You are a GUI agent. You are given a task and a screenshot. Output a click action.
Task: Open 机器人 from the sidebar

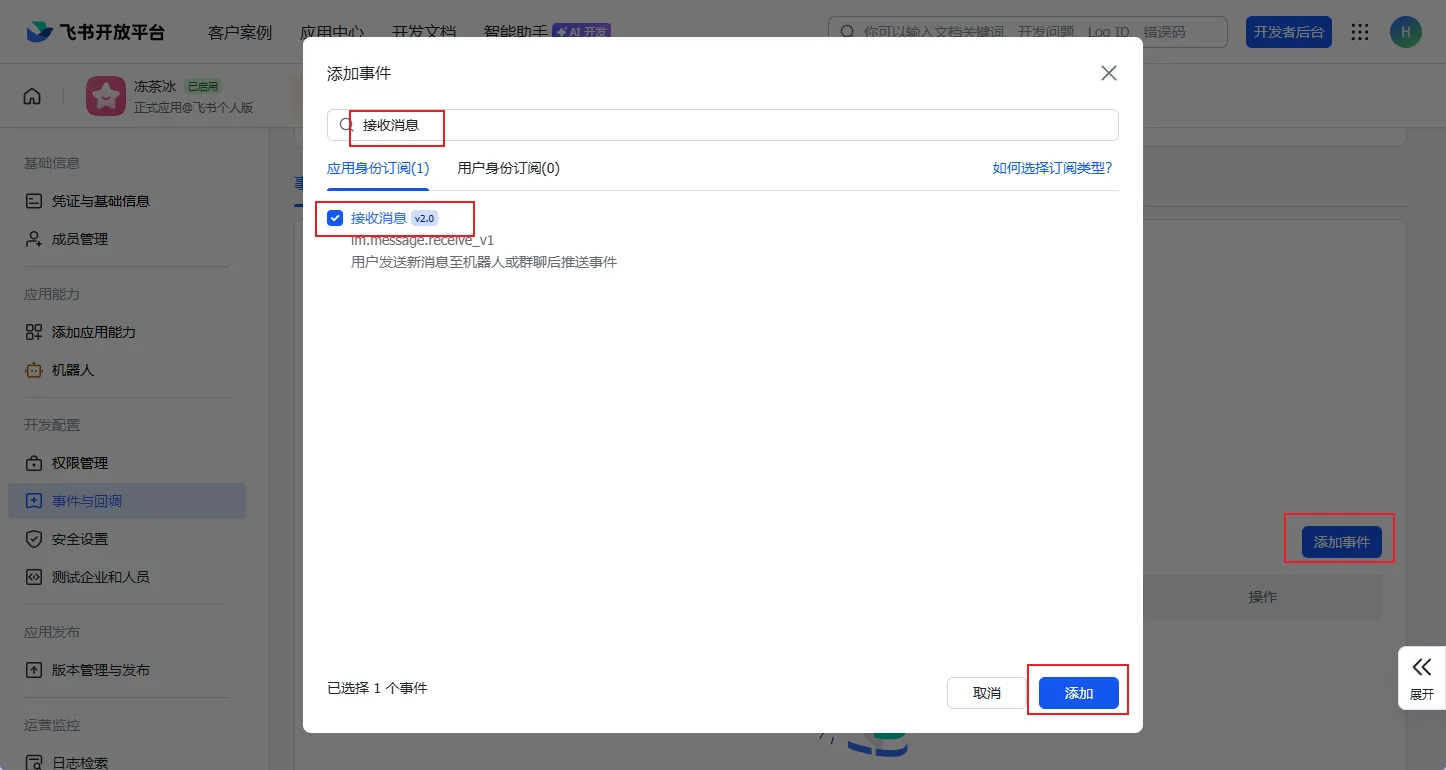point(72,370)
